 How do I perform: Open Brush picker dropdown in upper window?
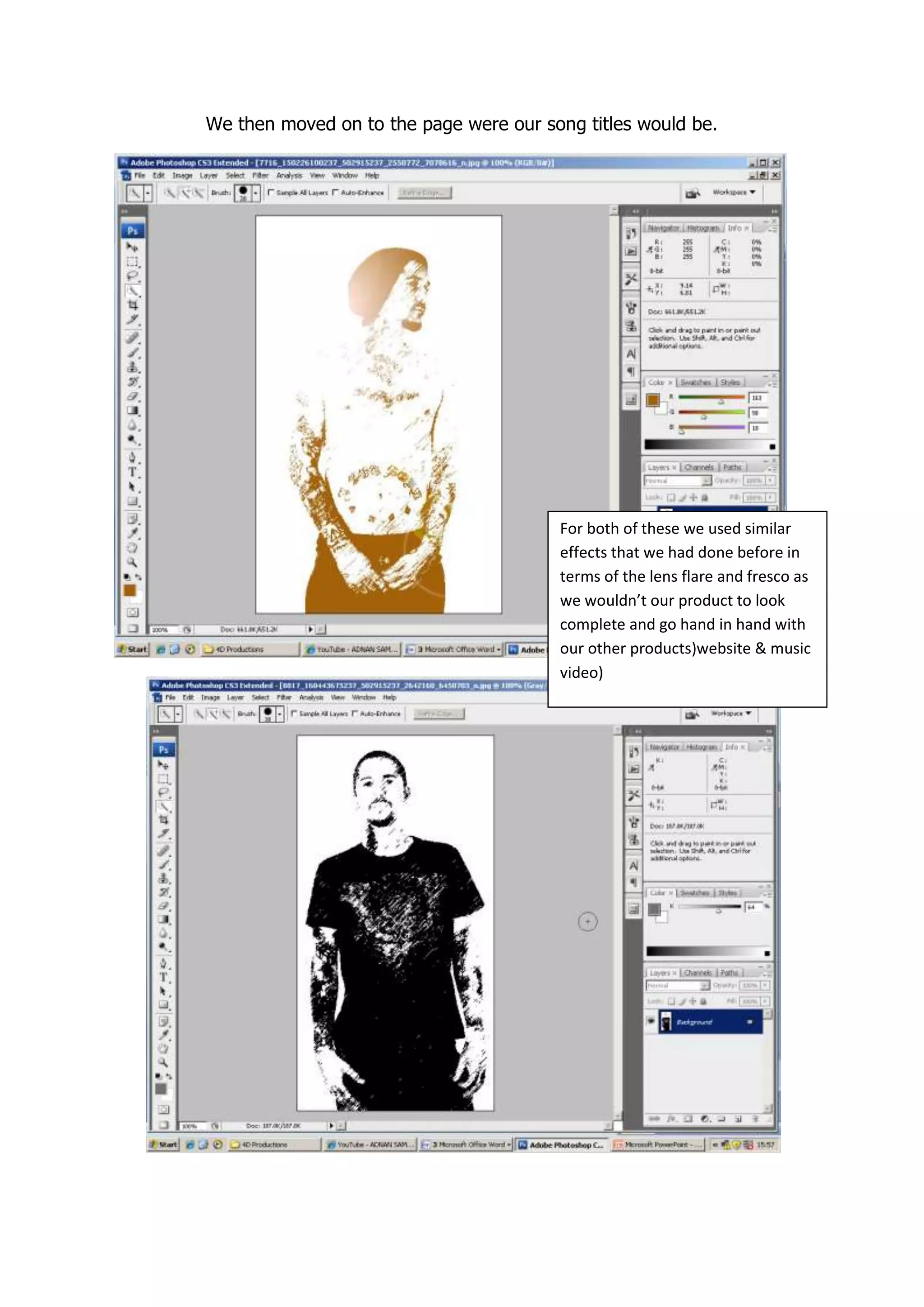point(255,194)
